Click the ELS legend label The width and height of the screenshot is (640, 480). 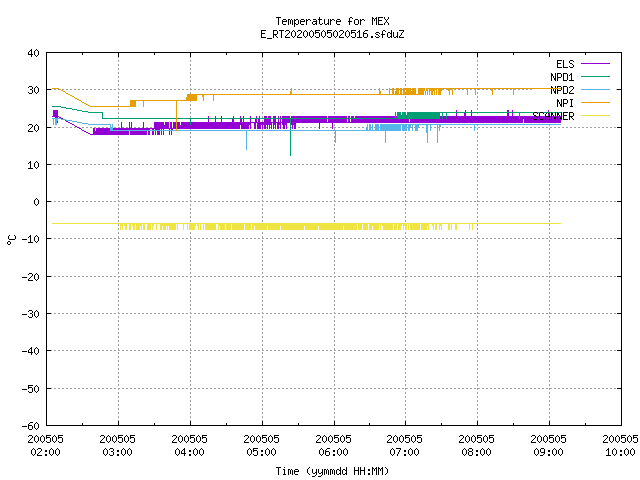[x=565, y=64]
